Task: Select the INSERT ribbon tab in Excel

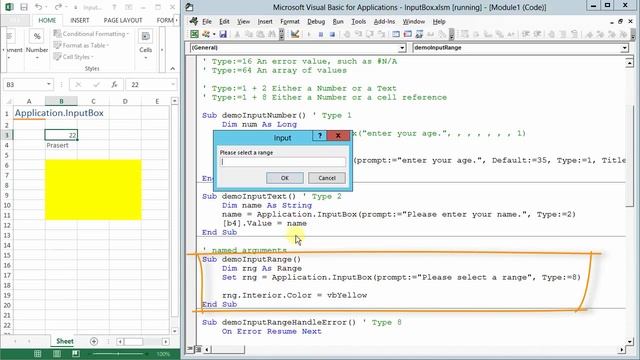Action: click(80, 20)
